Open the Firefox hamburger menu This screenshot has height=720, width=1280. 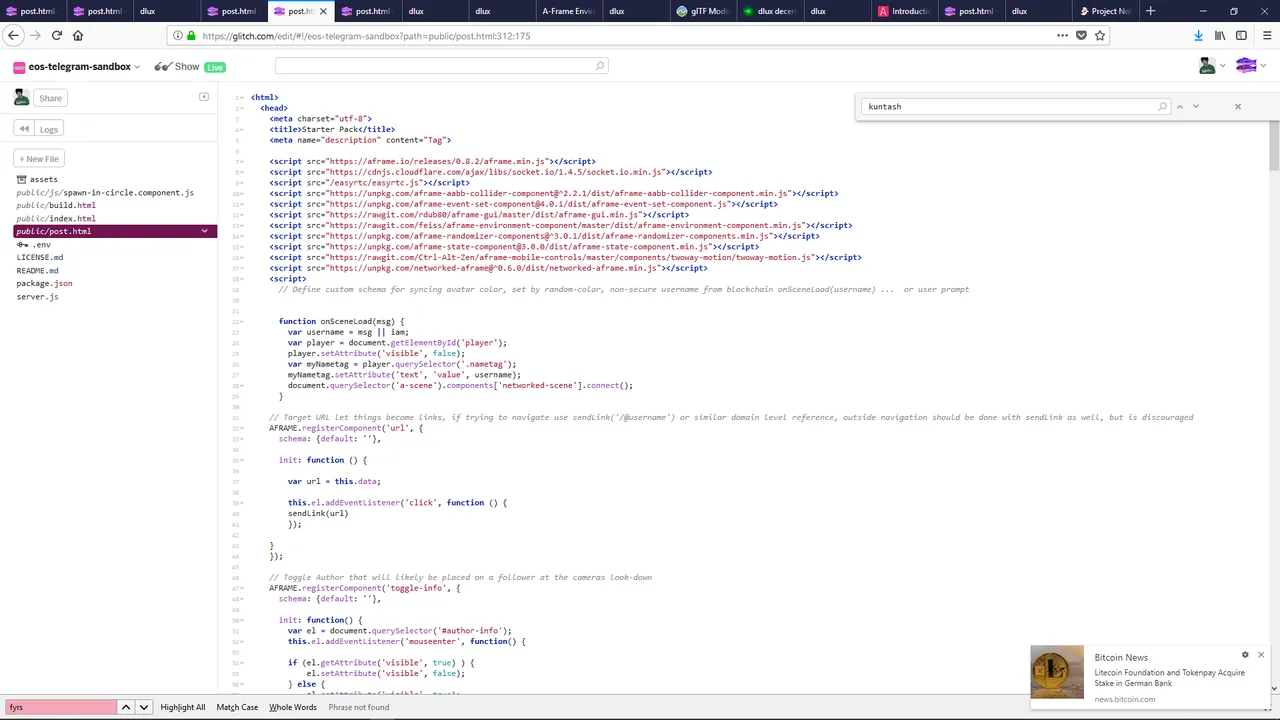[1265, 35]
